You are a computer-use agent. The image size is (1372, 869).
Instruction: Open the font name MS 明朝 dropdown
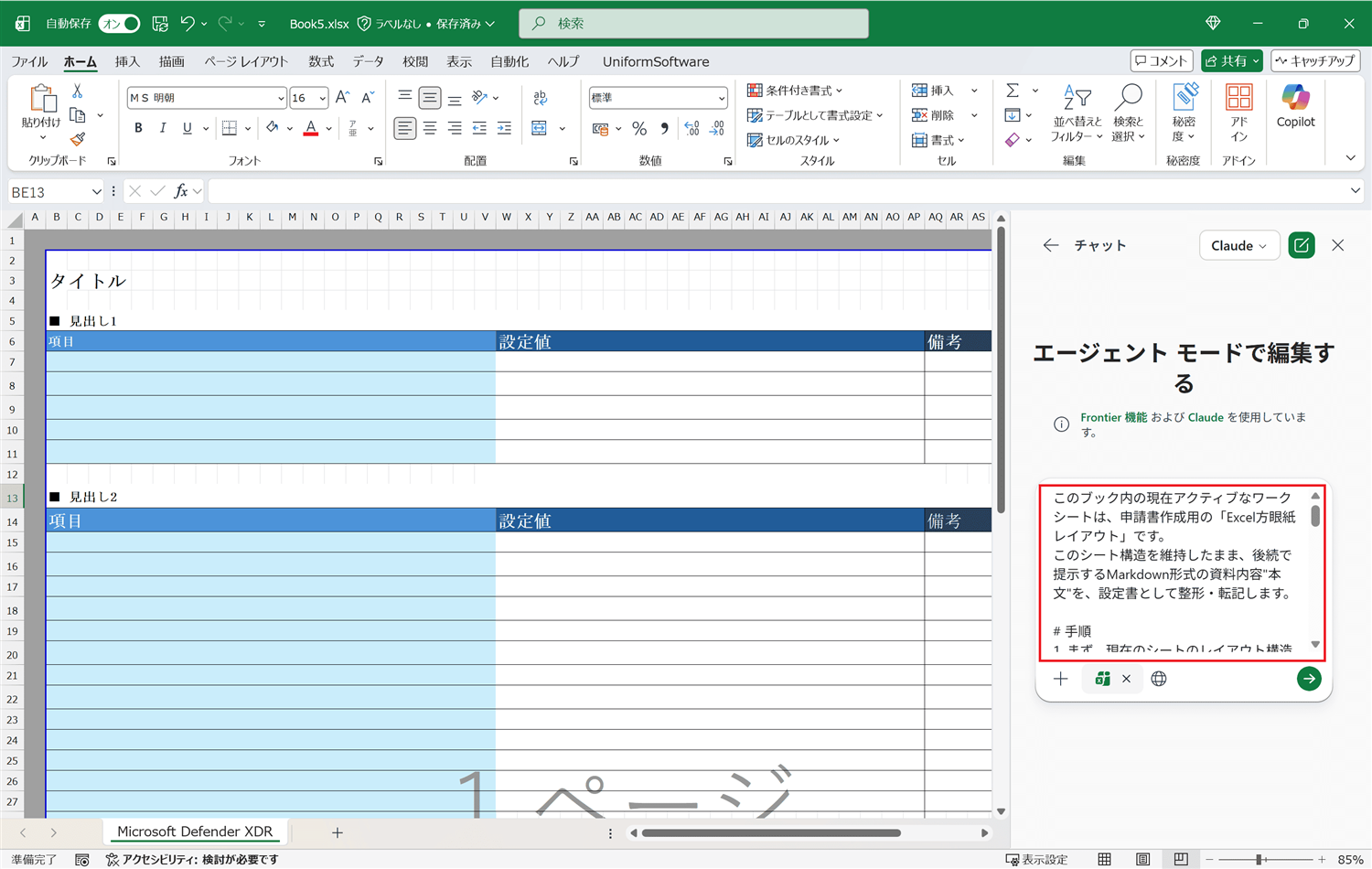pyautogui.click(x=281, y=98)
